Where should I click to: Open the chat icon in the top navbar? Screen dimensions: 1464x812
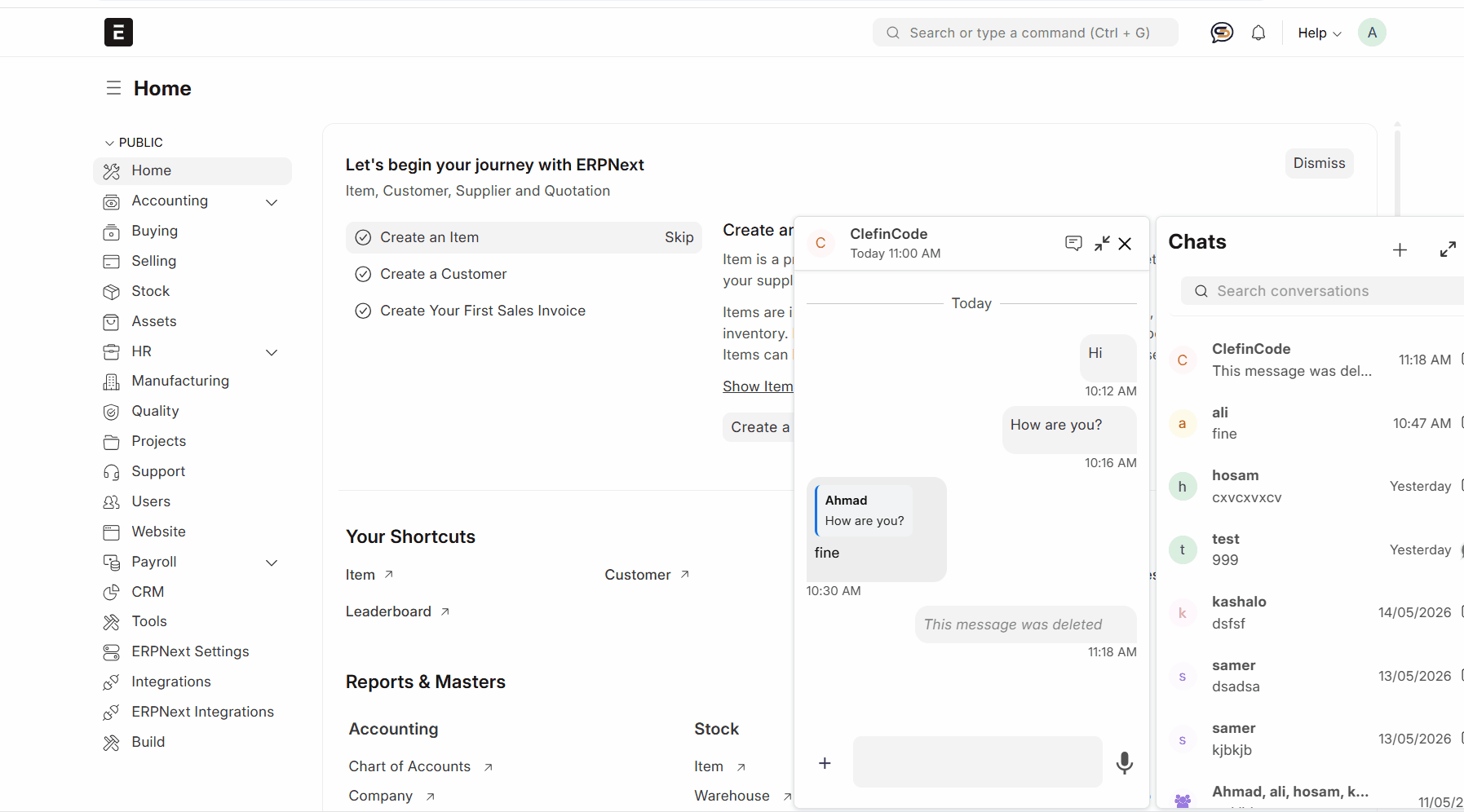point(1221,33)
